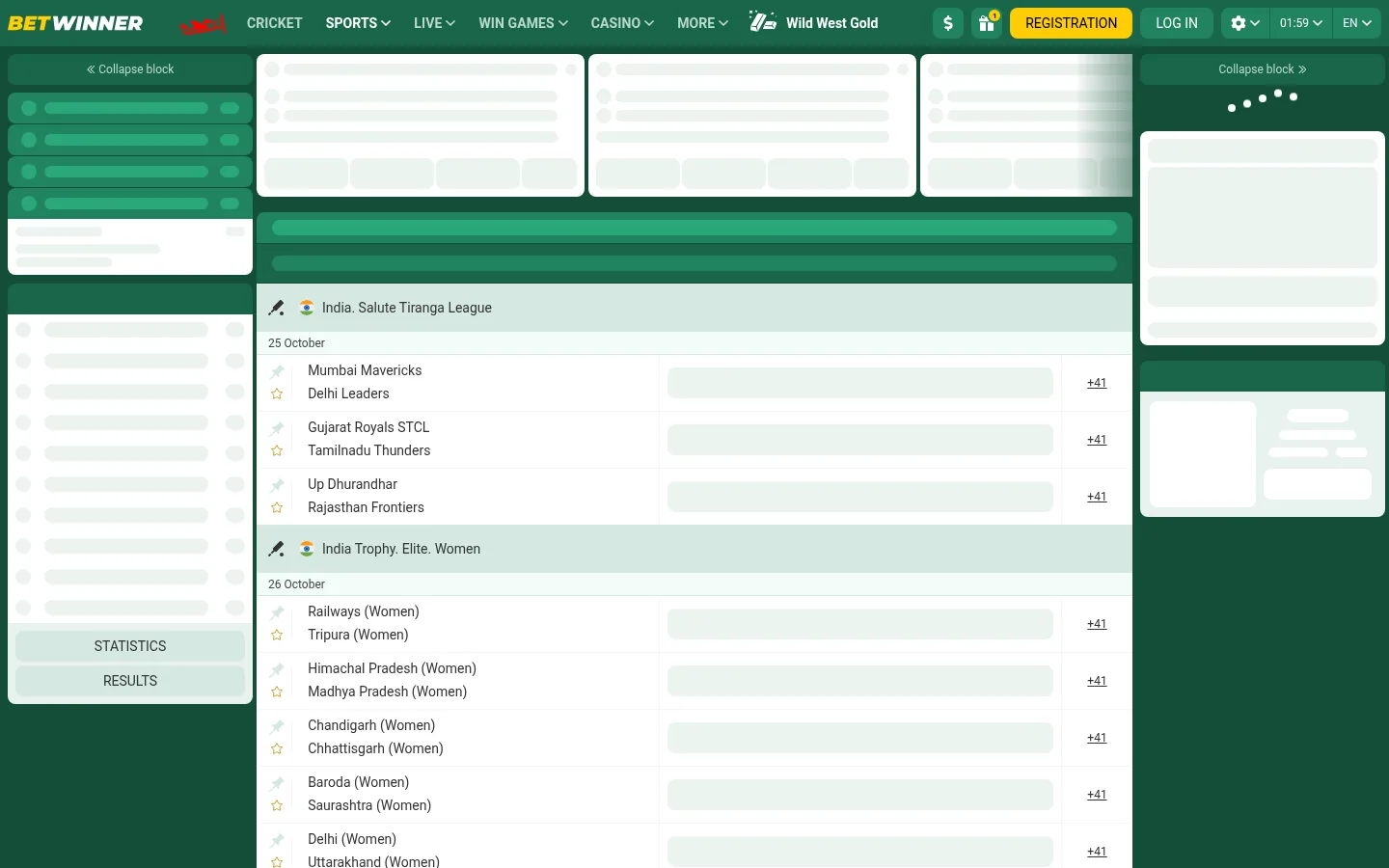
Task: Toggle favorite star for Tamilnadu Thunders match
Action: 277,450
